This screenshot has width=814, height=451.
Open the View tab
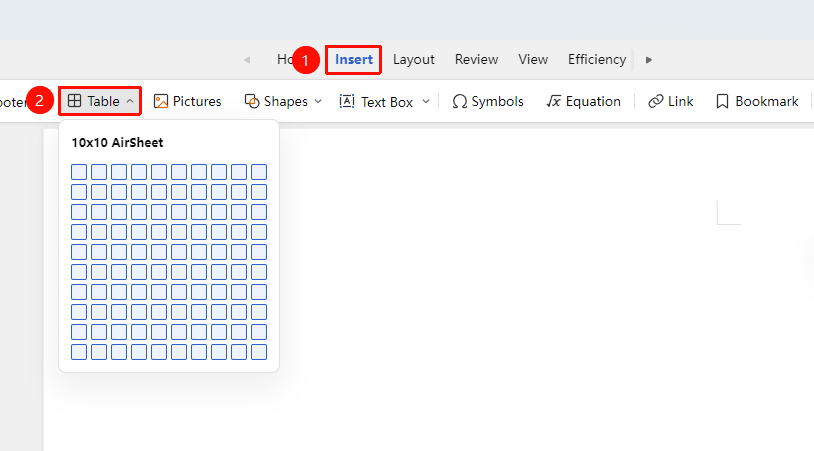click(x=533, y=60)
